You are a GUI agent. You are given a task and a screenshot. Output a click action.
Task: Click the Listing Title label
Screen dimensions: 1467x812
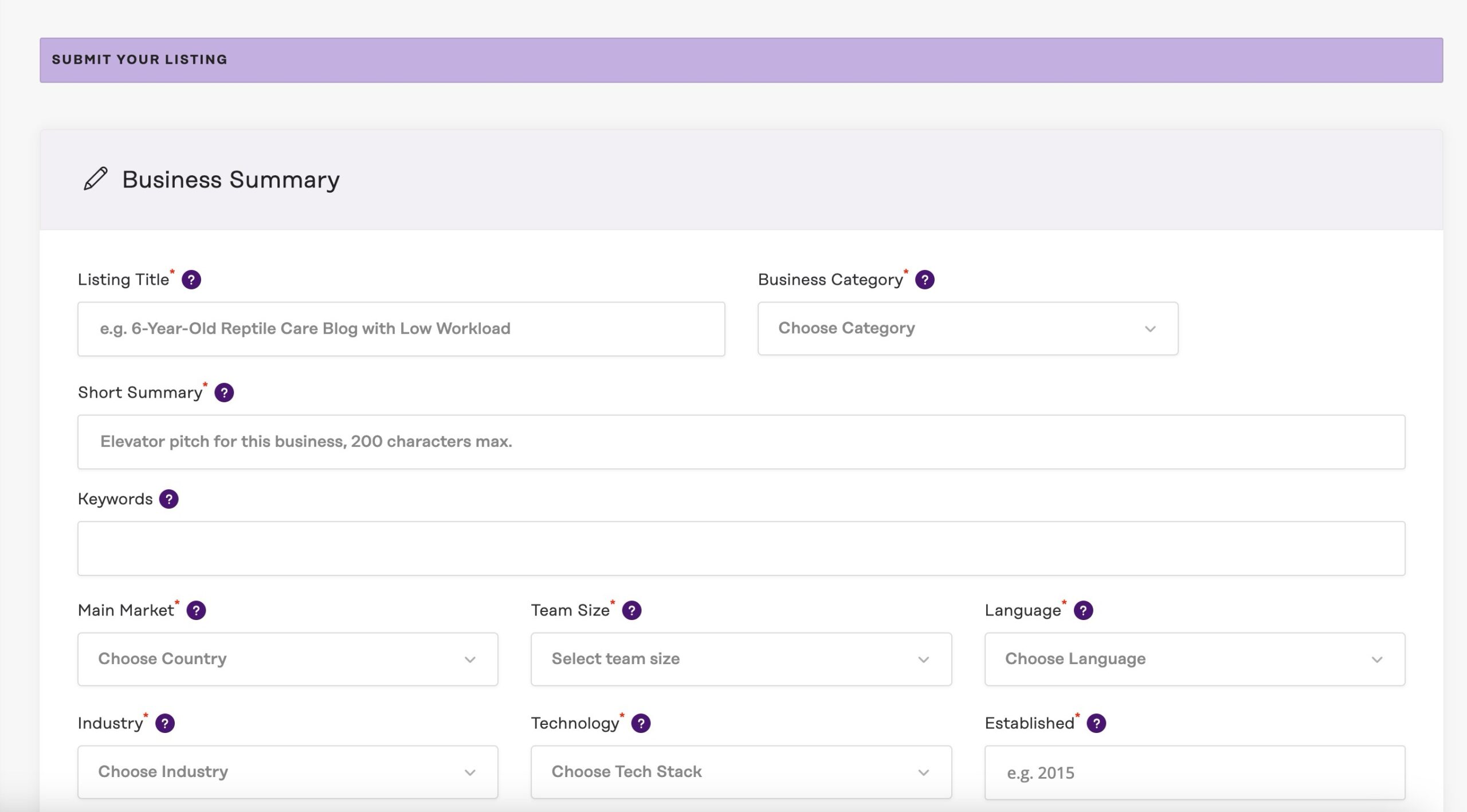(x=124, y=280)
